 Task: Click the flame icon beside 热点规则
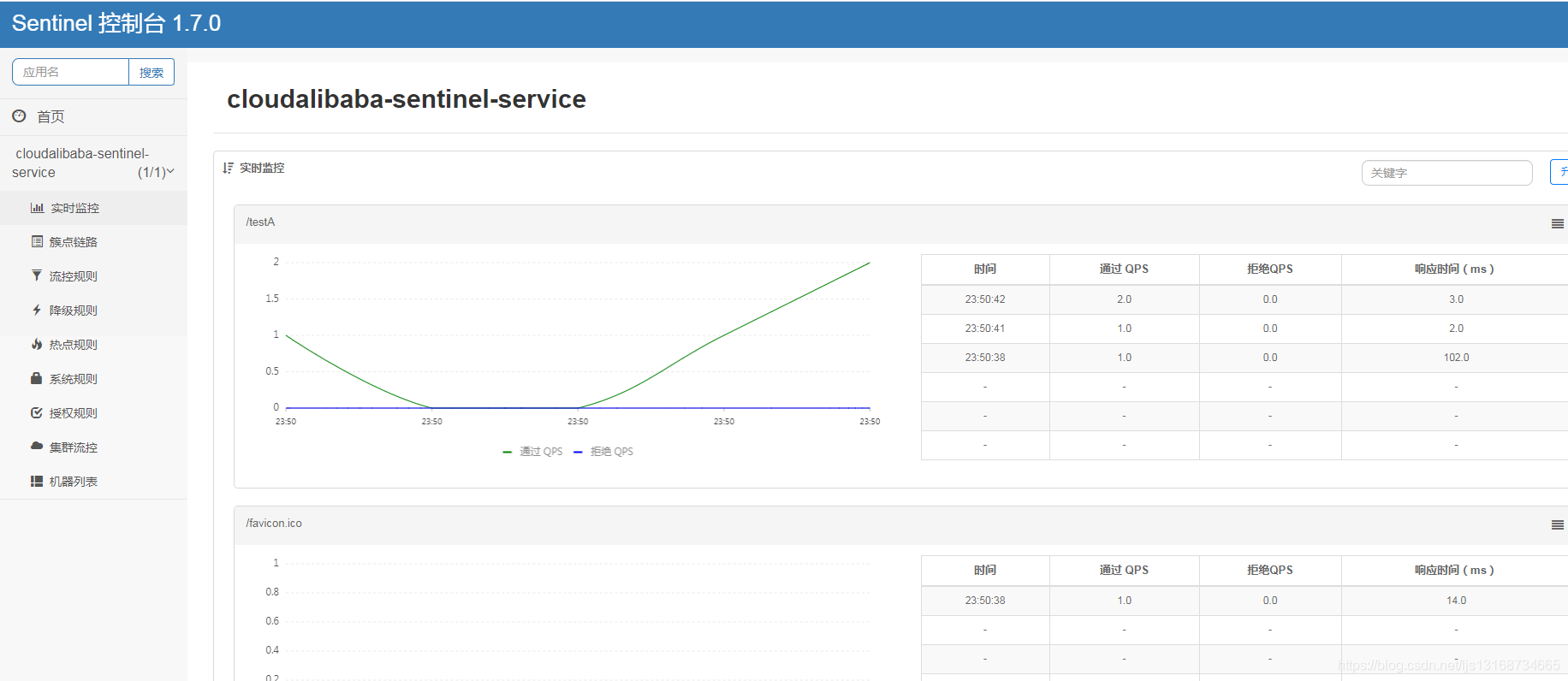click(37, 344)
